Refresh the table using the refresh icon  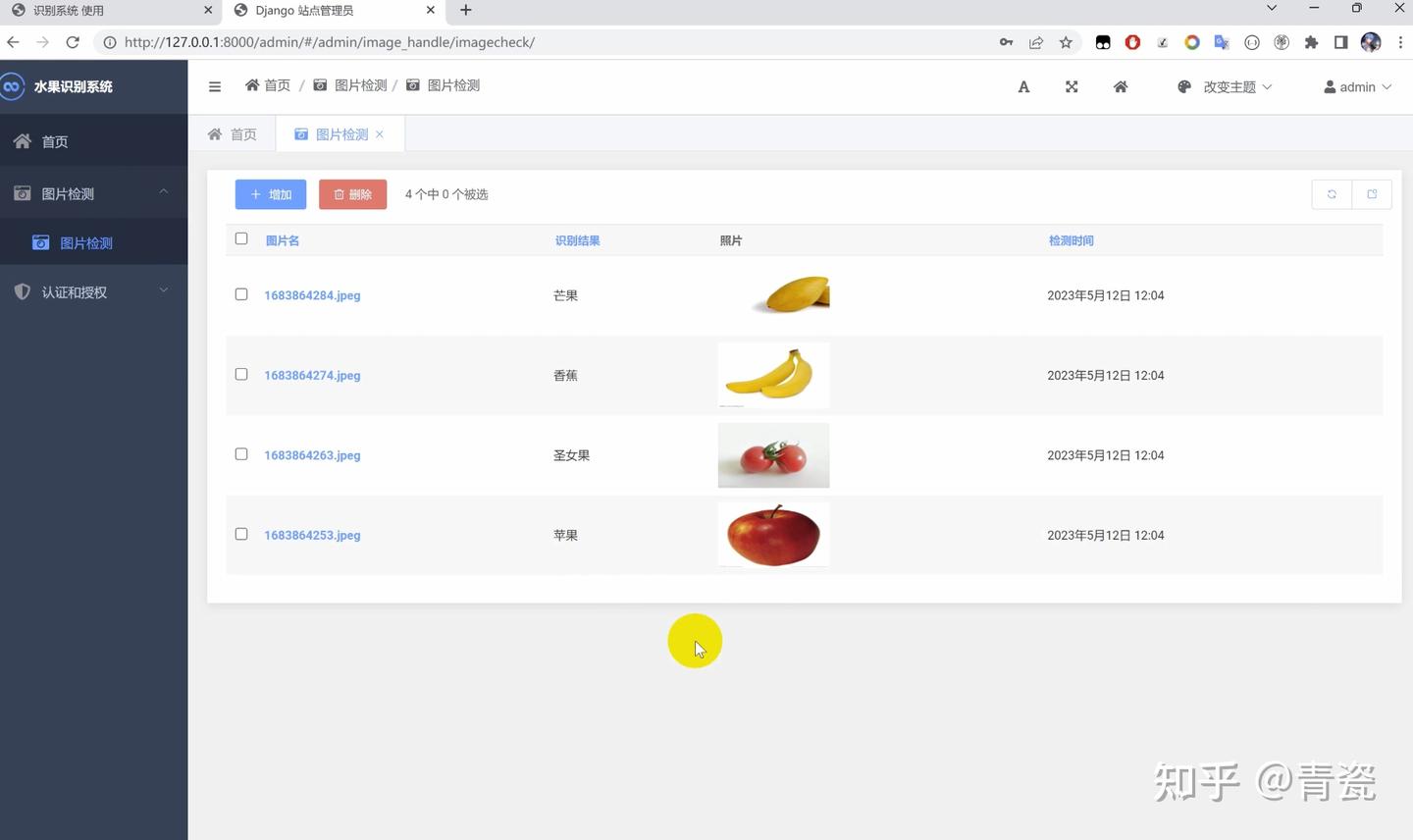pos(1331,193)
